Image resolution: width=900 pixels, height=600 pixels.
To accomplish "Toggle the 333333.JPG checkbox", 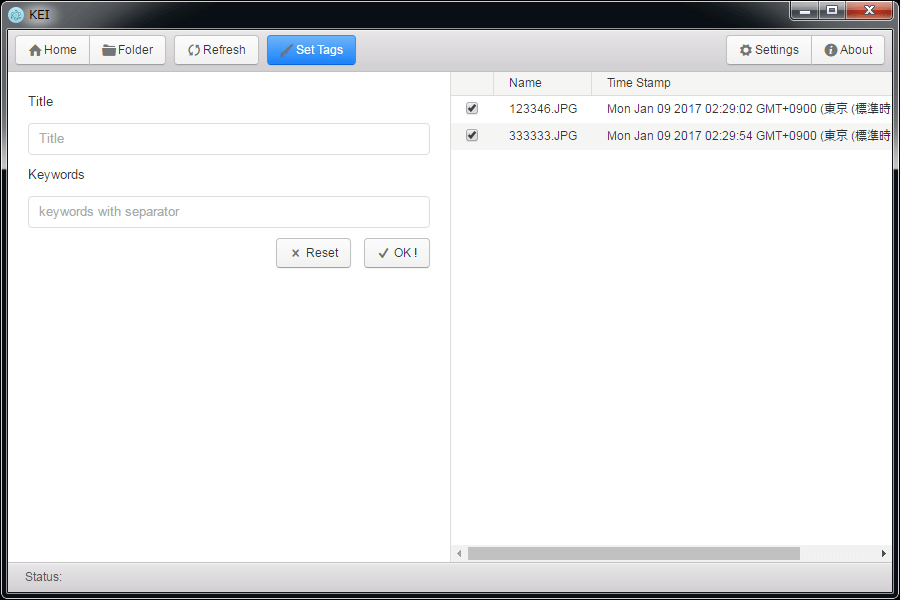I will tap(472, 135).
